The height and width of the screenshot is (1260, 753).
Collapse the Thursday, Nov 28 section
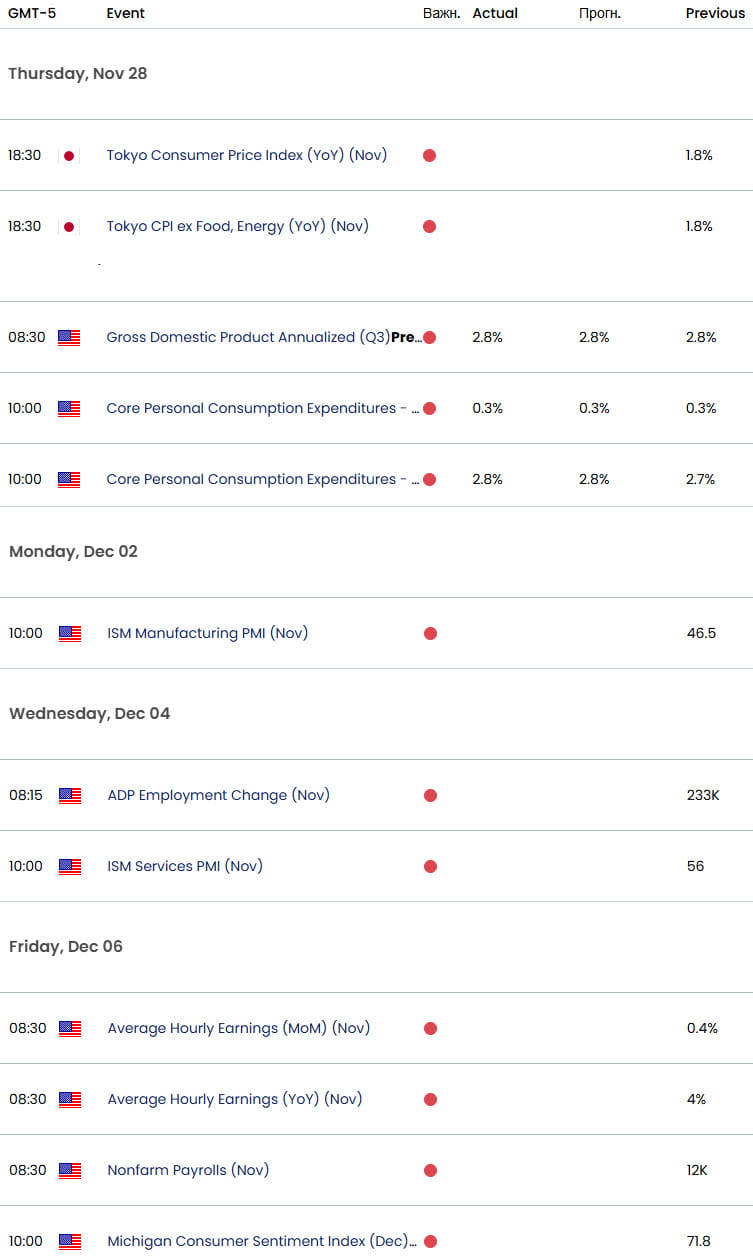pos(78,73)
